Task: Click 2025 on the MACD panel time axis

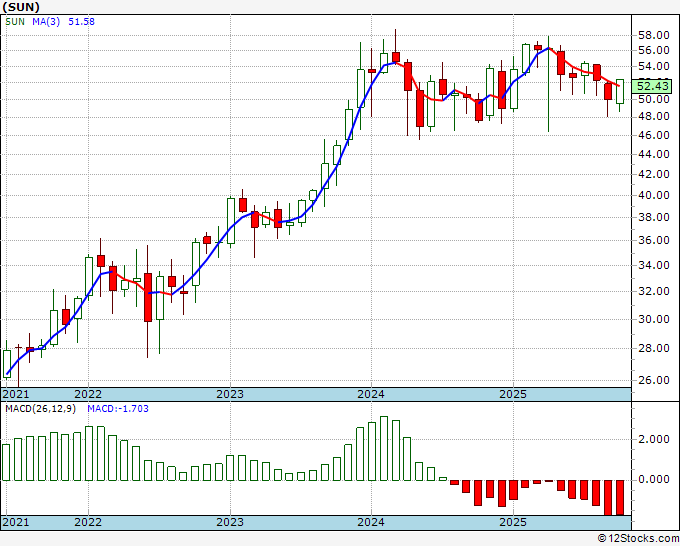Action: (513, 522)
